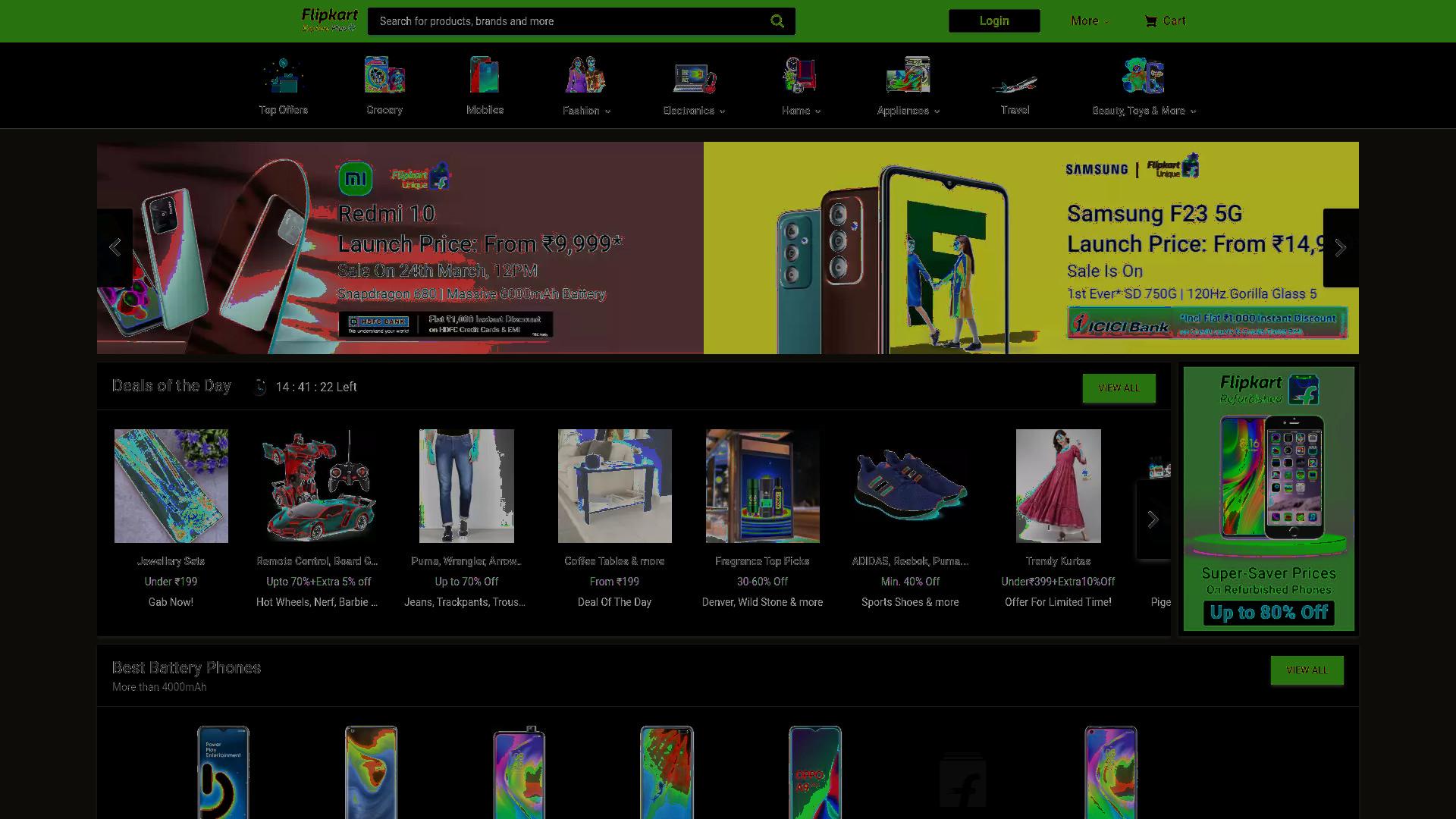Viewport: 1456px width, 819px height.
Task: Select the Grocery label
Action: click(384, 110)
